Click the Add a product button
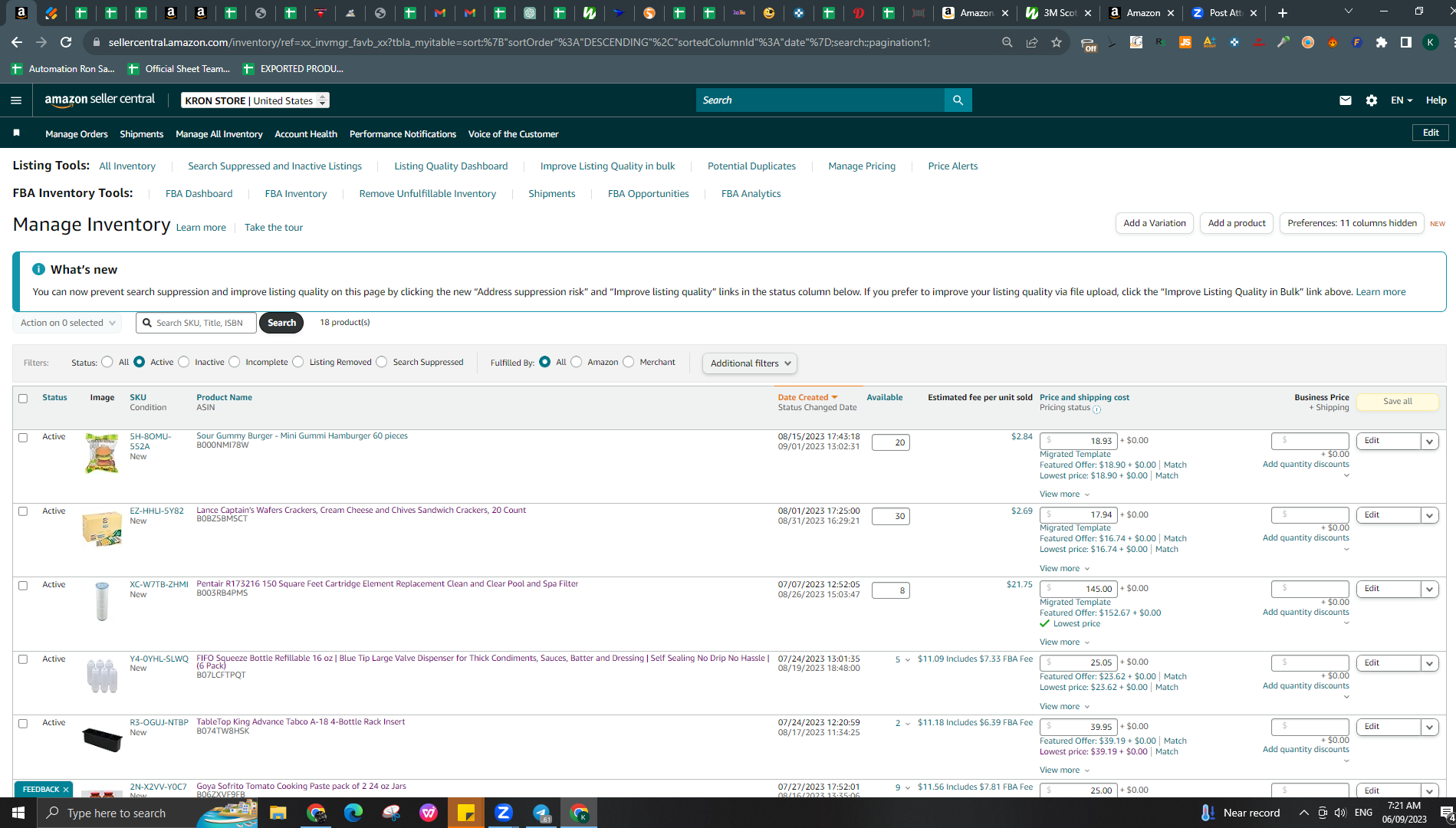 (x=1237, y=223)
